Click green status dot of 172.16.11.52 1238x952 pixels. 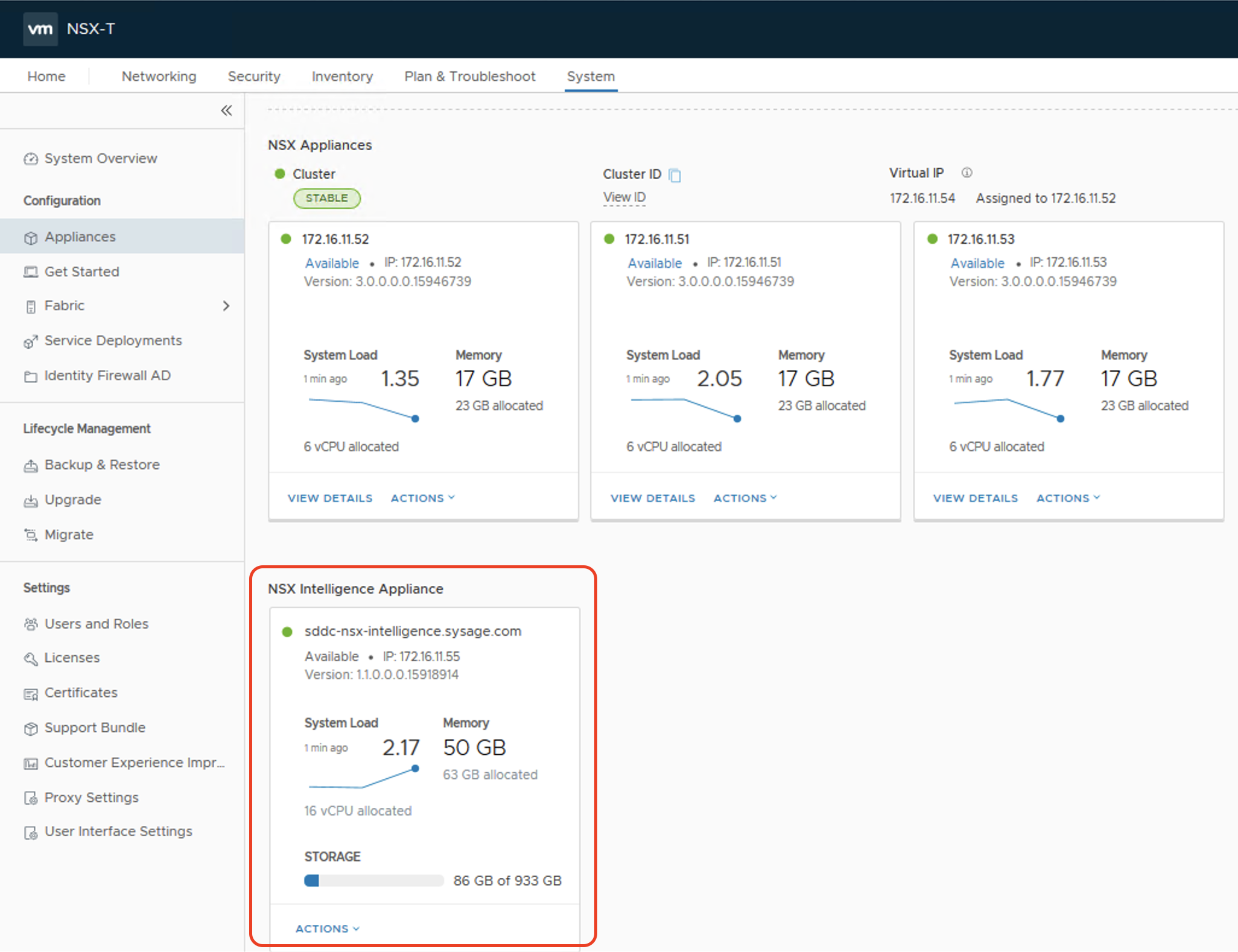[286, 239]
